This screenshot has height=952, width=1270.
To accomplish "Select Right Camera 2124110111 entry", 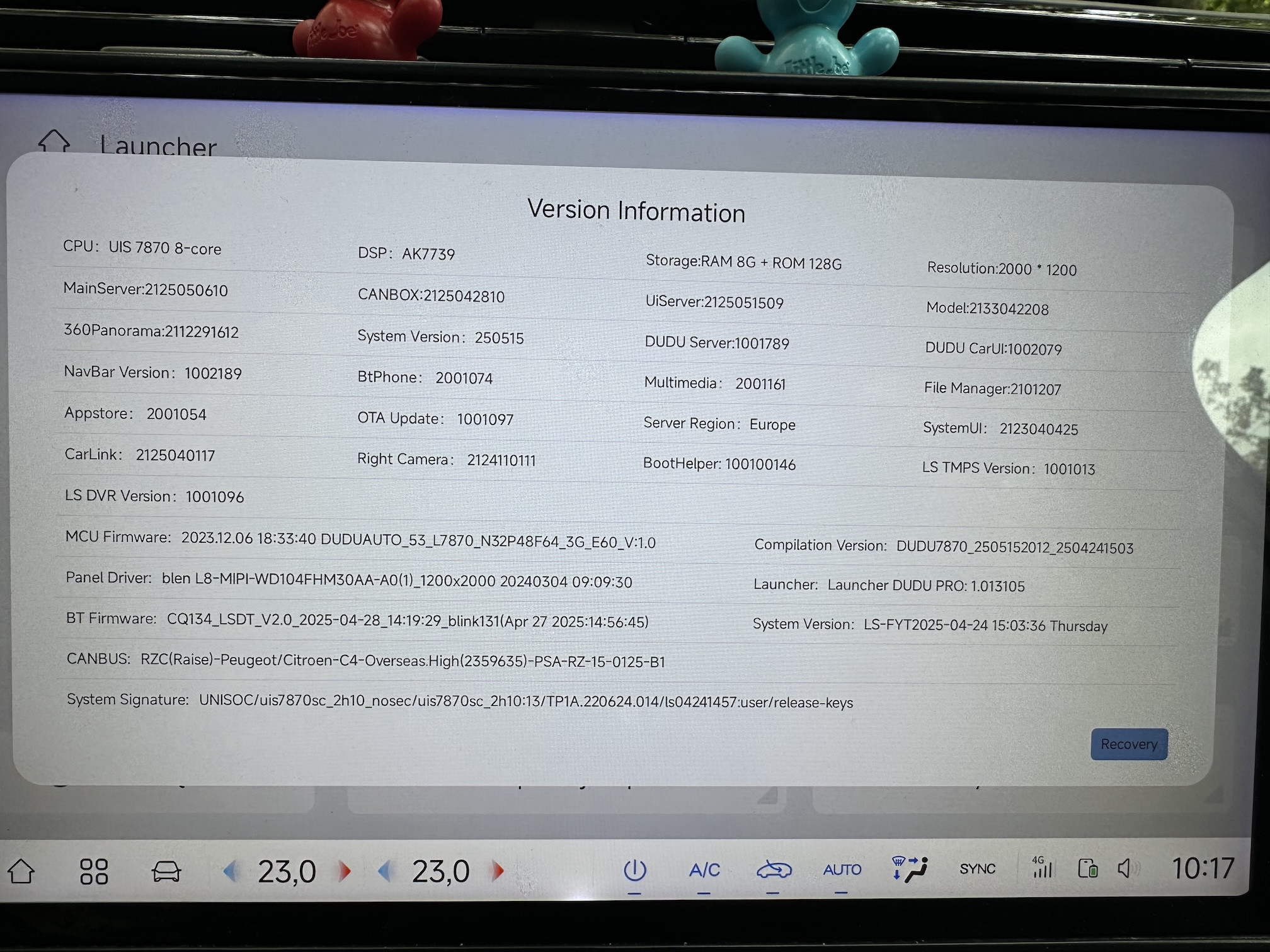I will pyautogui.click(x=447, y=460).
